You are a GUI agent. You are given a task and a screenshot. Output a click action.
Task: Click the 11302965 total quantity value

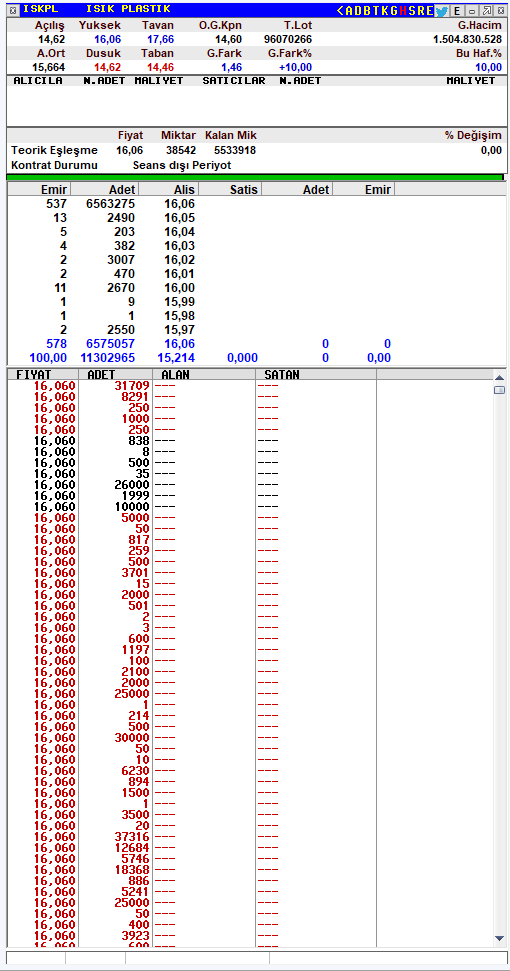click(108, 358)
